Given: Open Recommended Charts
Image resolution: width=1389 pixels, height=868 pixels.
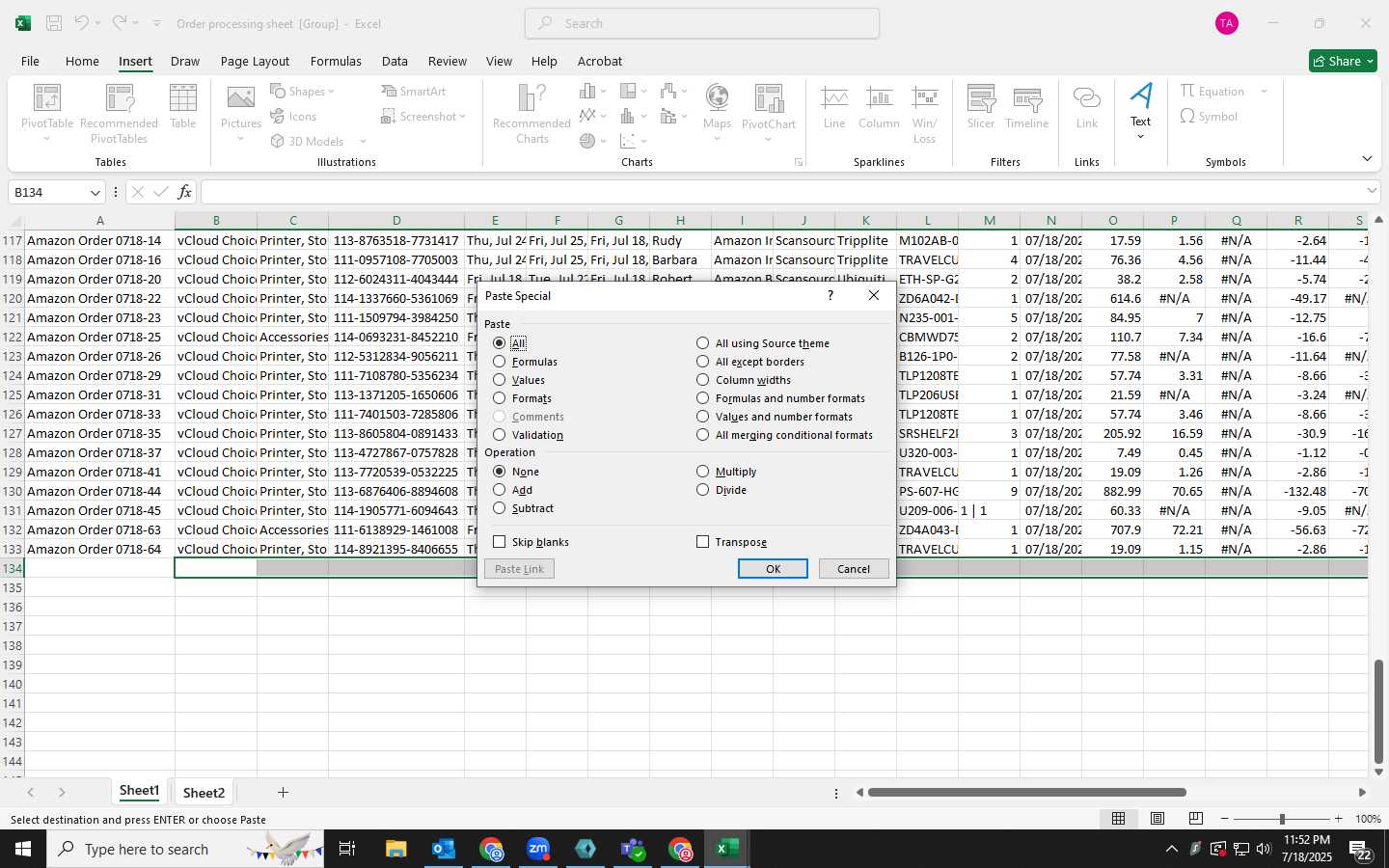Looking at the screenshot, I should point(531,114).
